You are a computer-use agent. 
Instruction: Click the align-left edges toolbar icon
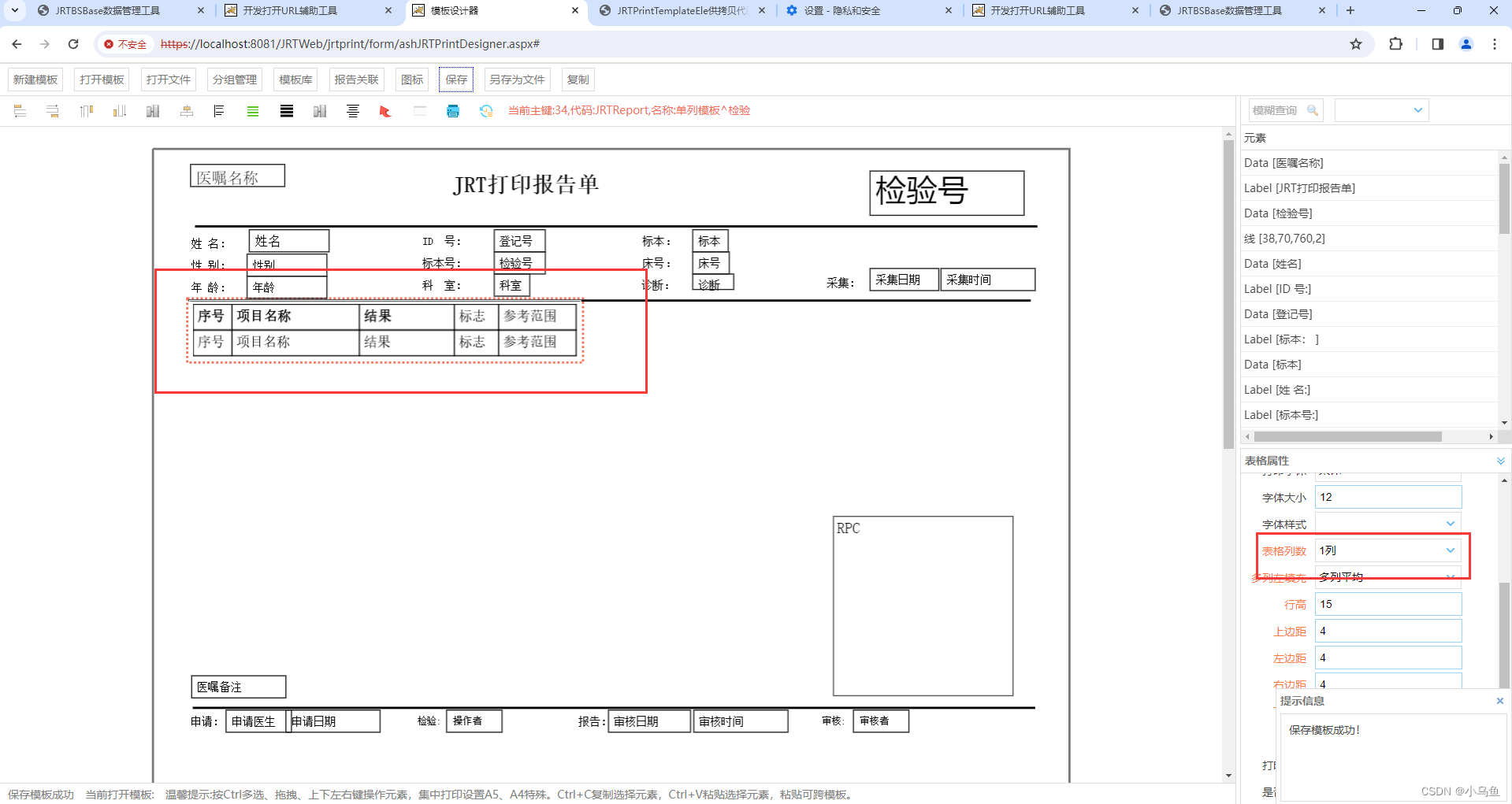click(20, 111)
